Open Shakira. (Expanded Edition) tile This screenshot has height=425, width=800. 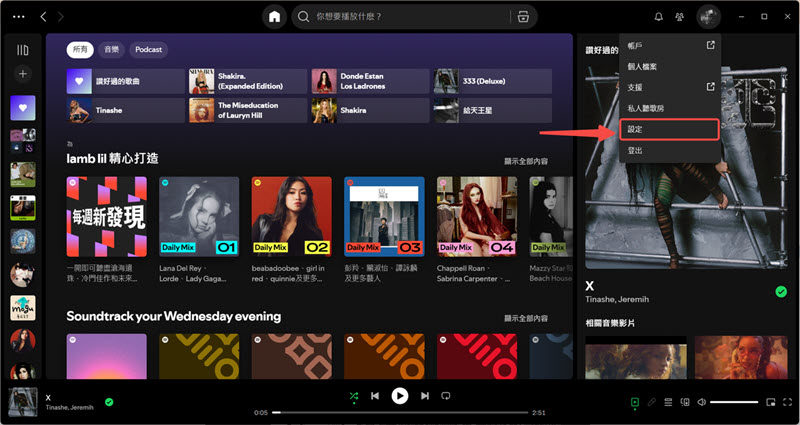point(248,82)
